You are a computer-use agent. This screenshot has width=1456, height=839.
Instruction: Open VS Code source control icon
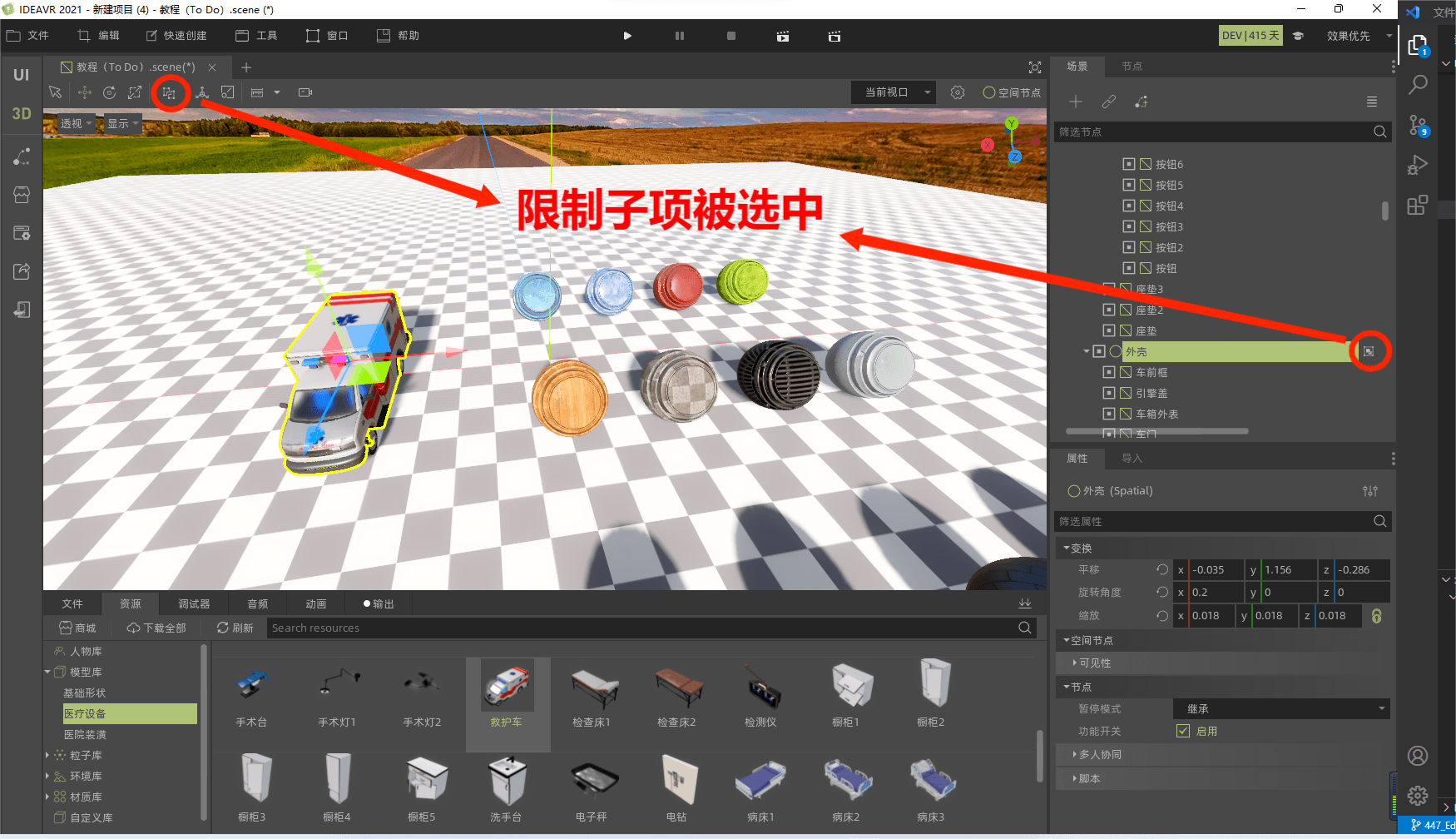click(x=1418, y=125)
